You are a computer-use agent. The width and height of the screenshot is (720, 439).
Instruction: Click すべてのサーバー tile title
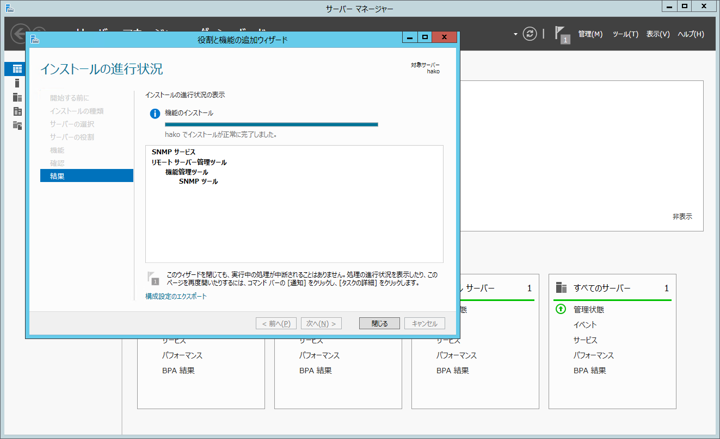pyautogui.click(x=602, y=288)
